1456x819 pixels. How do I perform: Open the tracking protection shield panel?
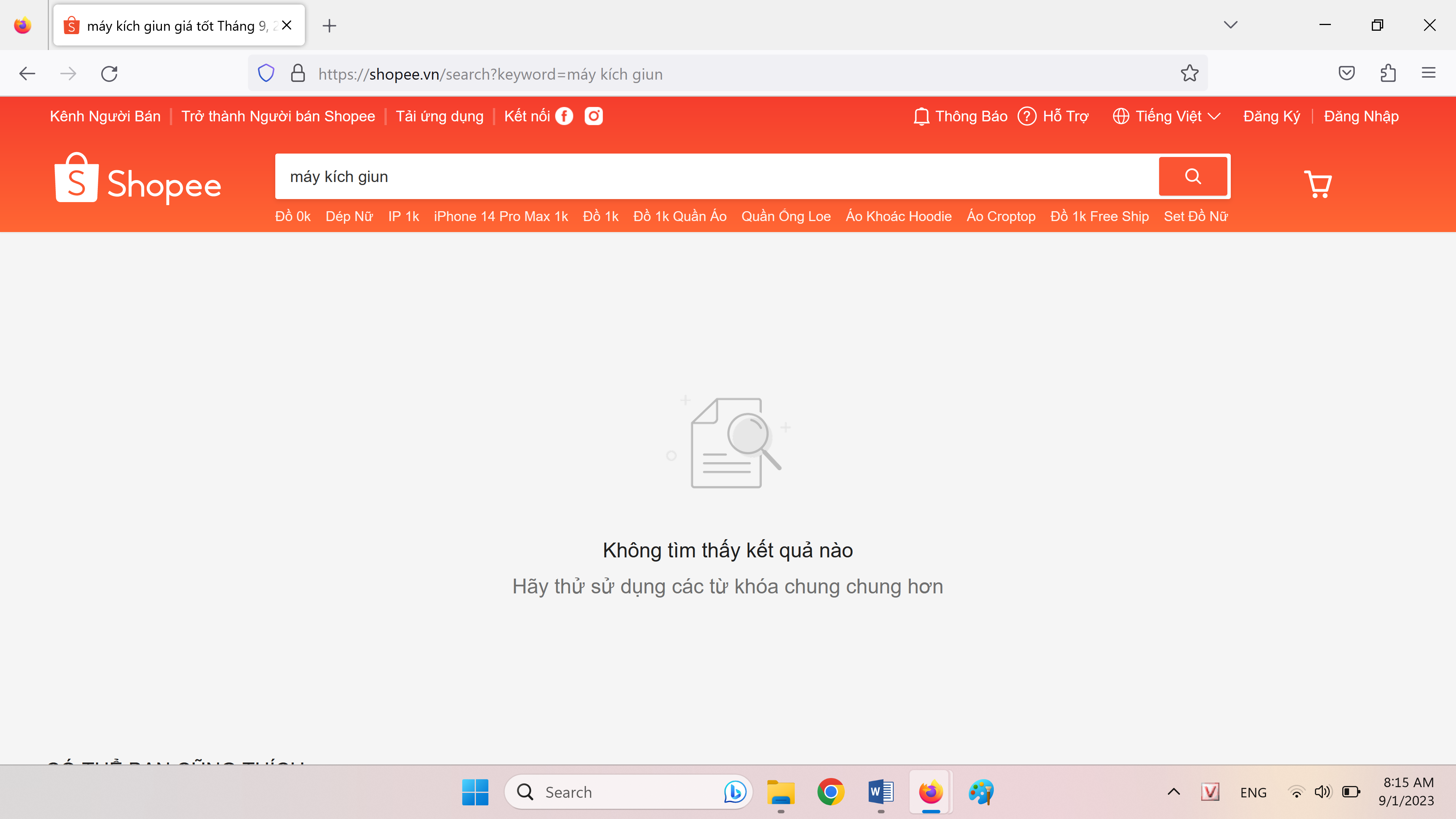pyautogui.click(x=266, y=74)
